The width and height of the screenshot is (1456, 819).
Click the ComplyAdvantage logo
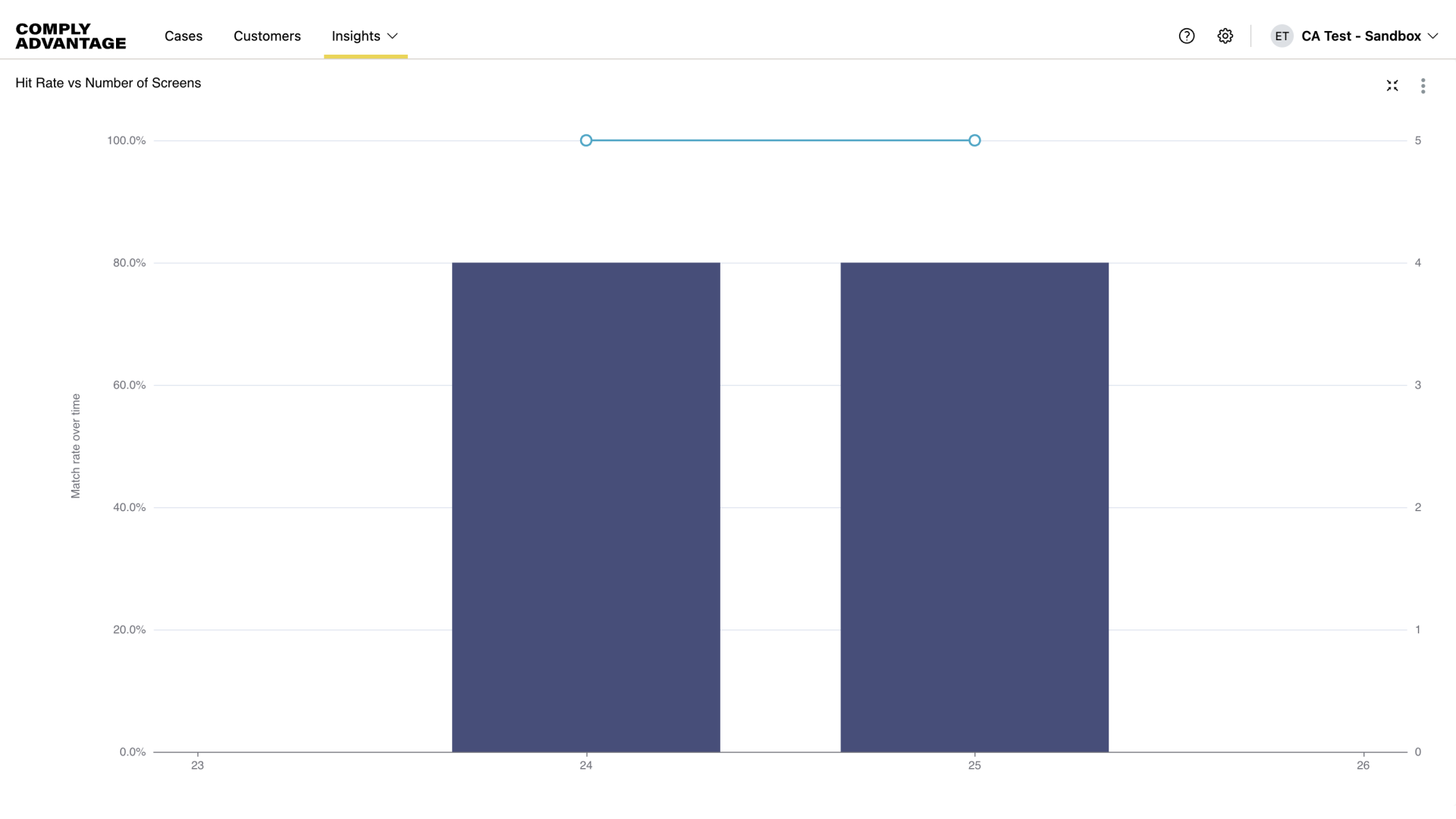(x=71, y=36)
